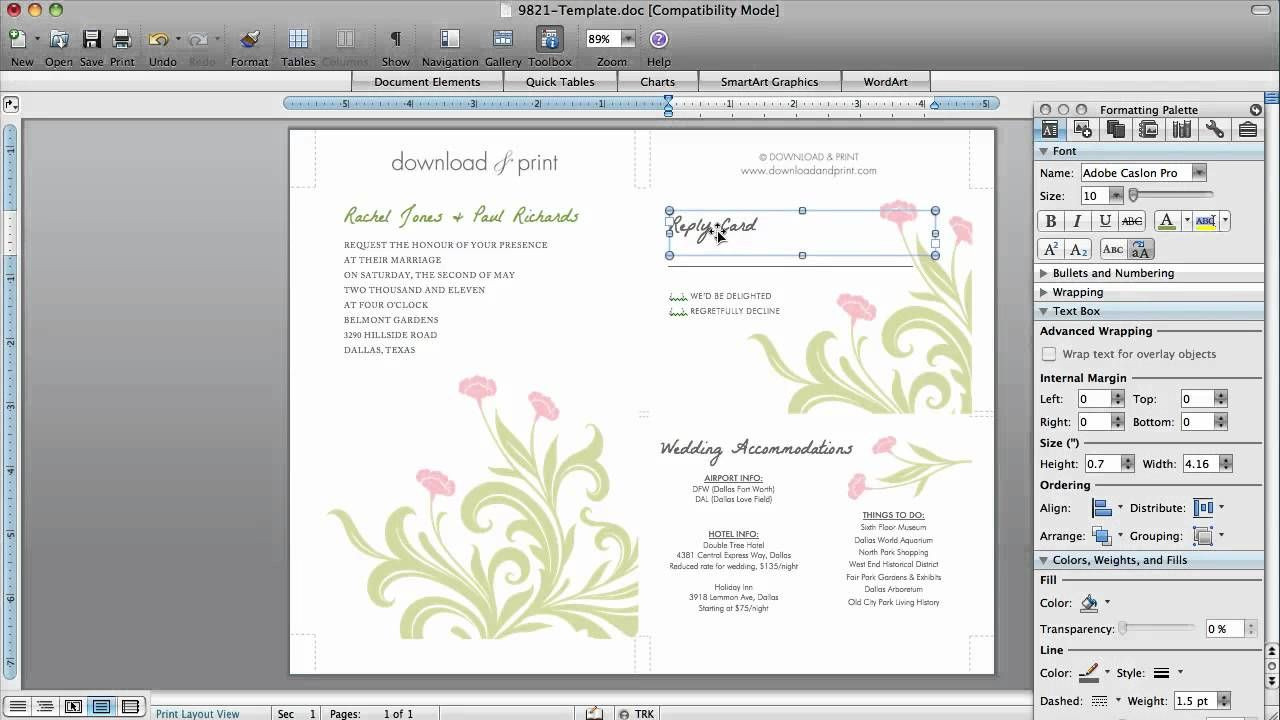The width and height of the screenshot is (1280, 720).
Task: Toggle underline formatting
Action: coord(1104,221)
